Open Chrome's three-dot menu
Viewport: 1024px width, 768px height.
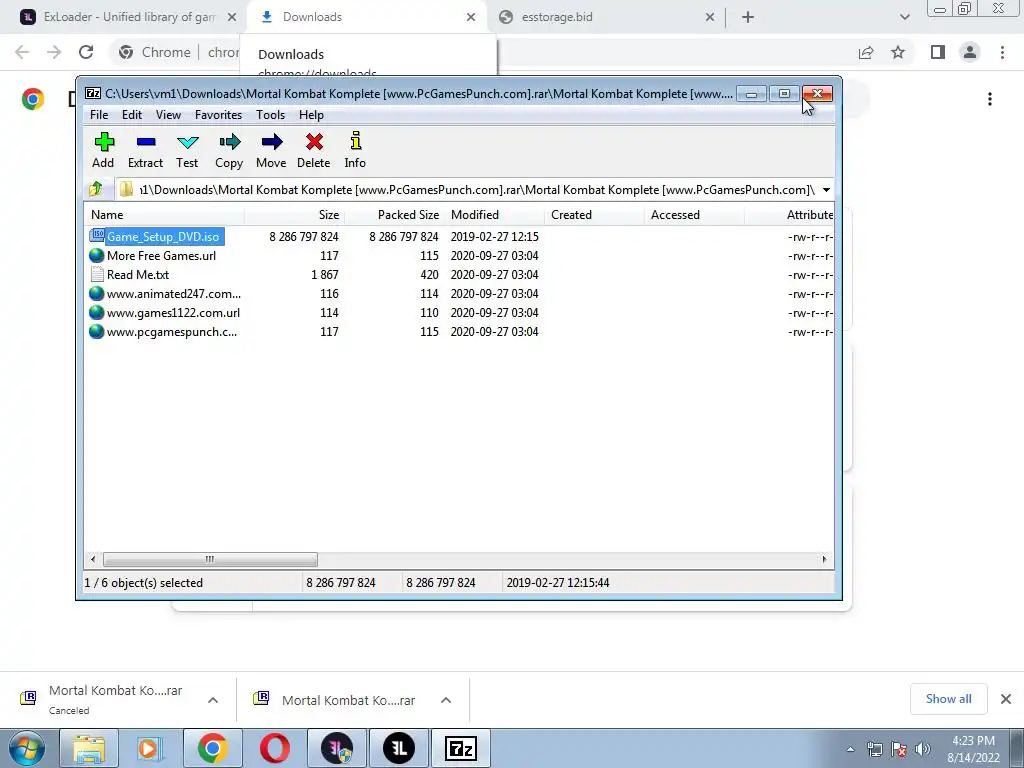click(1002, 52)
